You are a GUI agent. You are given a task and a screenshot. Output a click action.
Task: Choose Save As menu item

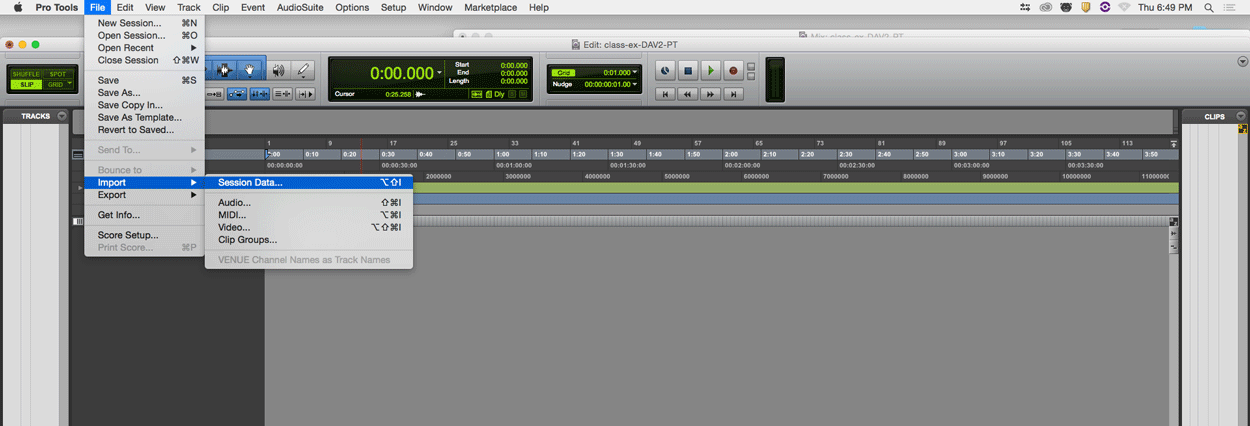point(145,93)
